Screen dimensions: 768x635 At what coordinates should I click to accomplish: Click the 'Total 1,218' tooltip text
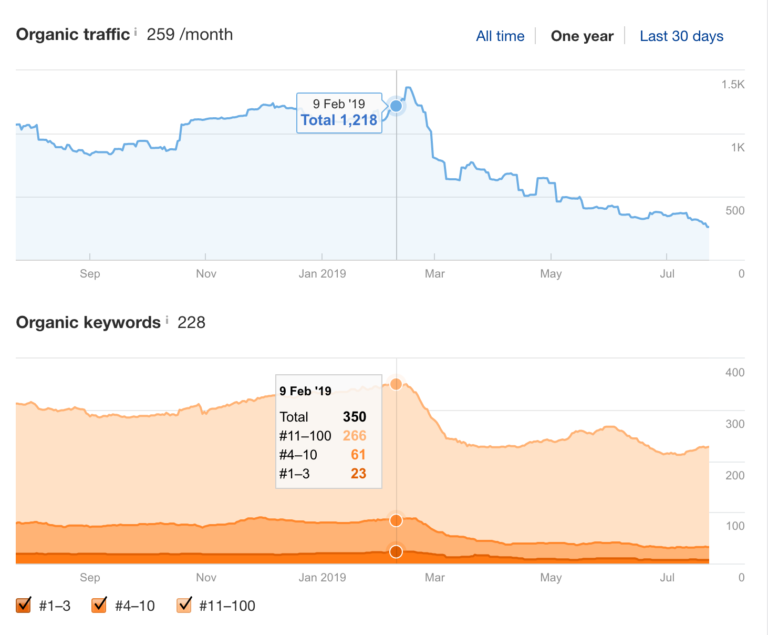pyautogui.click(x=339, y=120)
